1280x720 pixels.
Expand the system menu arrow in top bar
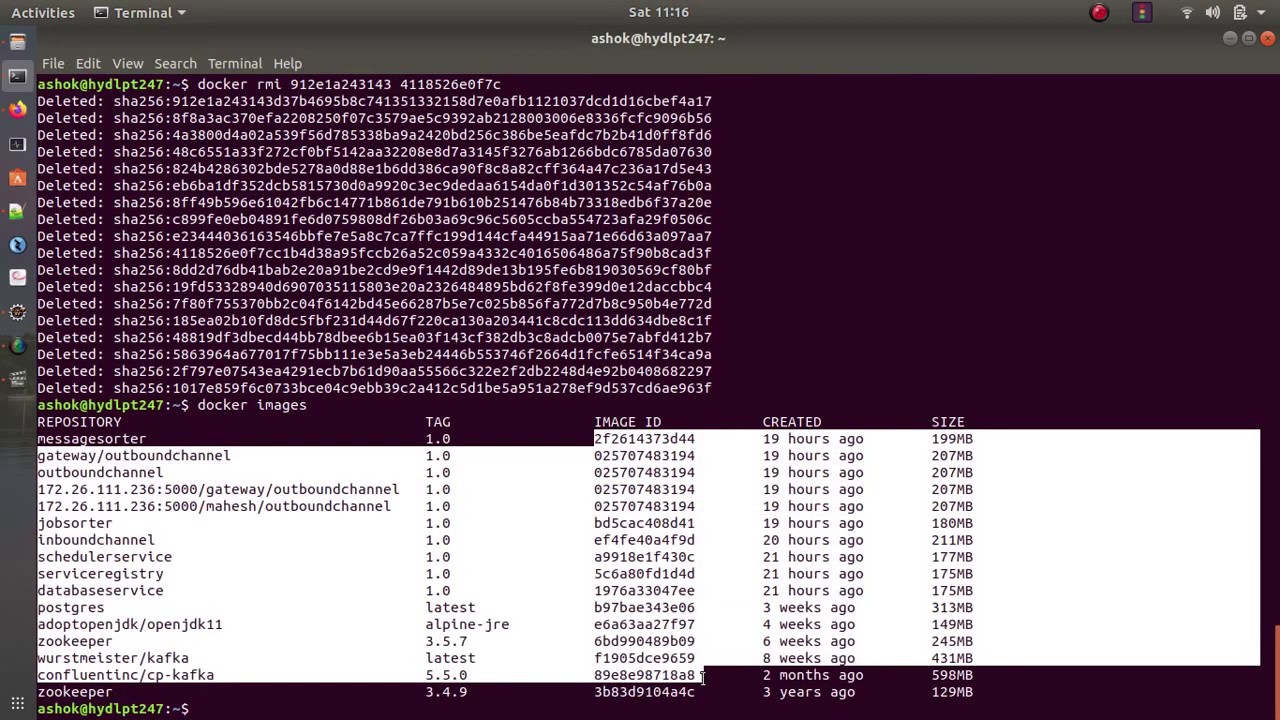pyautogui.click(x=1262, y=13)
